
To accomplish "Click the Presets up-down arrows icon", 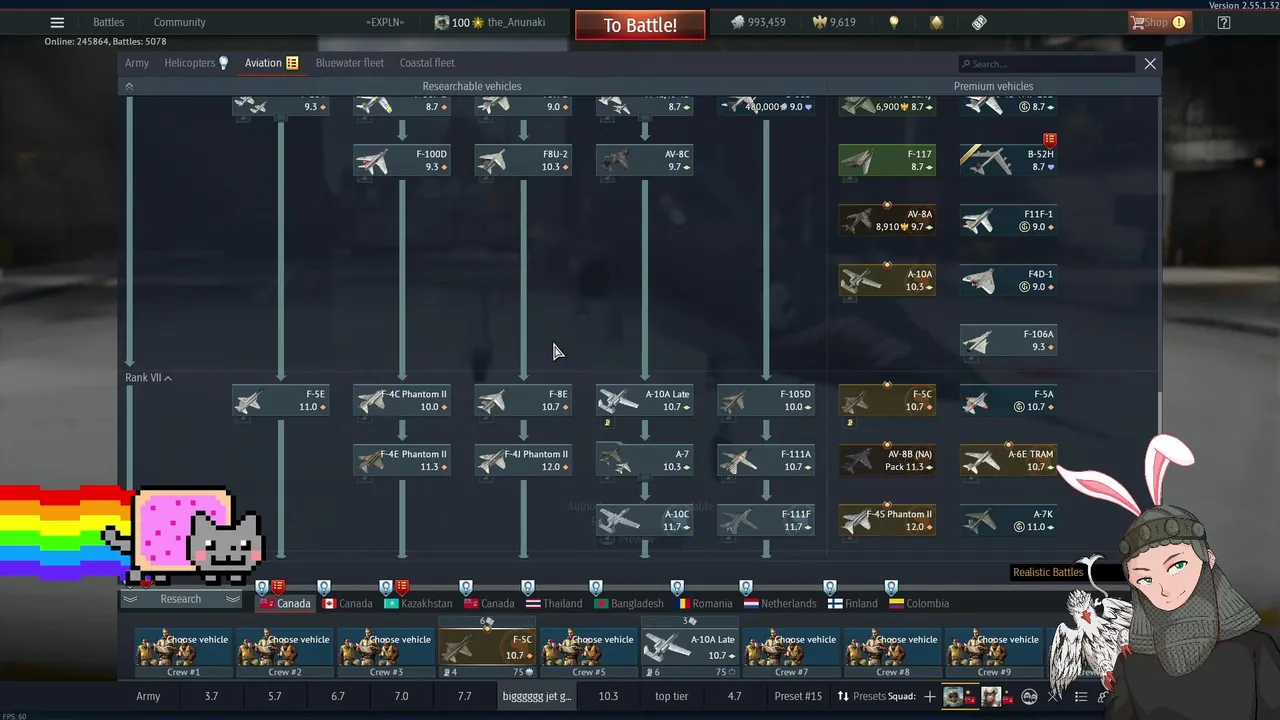I will coord(843,696).
